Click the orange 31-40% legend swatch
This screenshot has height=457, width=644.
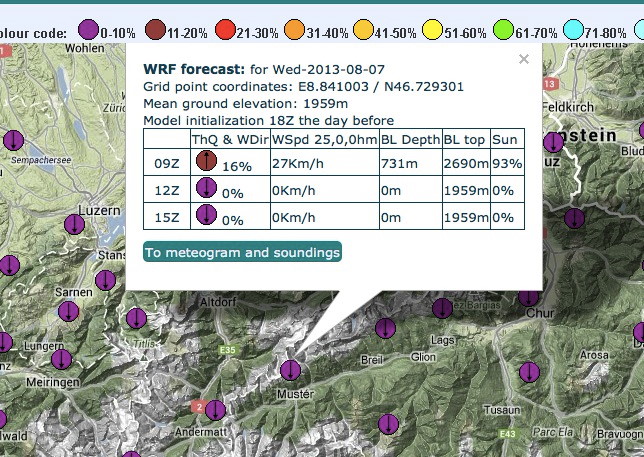tap(294, 30)
